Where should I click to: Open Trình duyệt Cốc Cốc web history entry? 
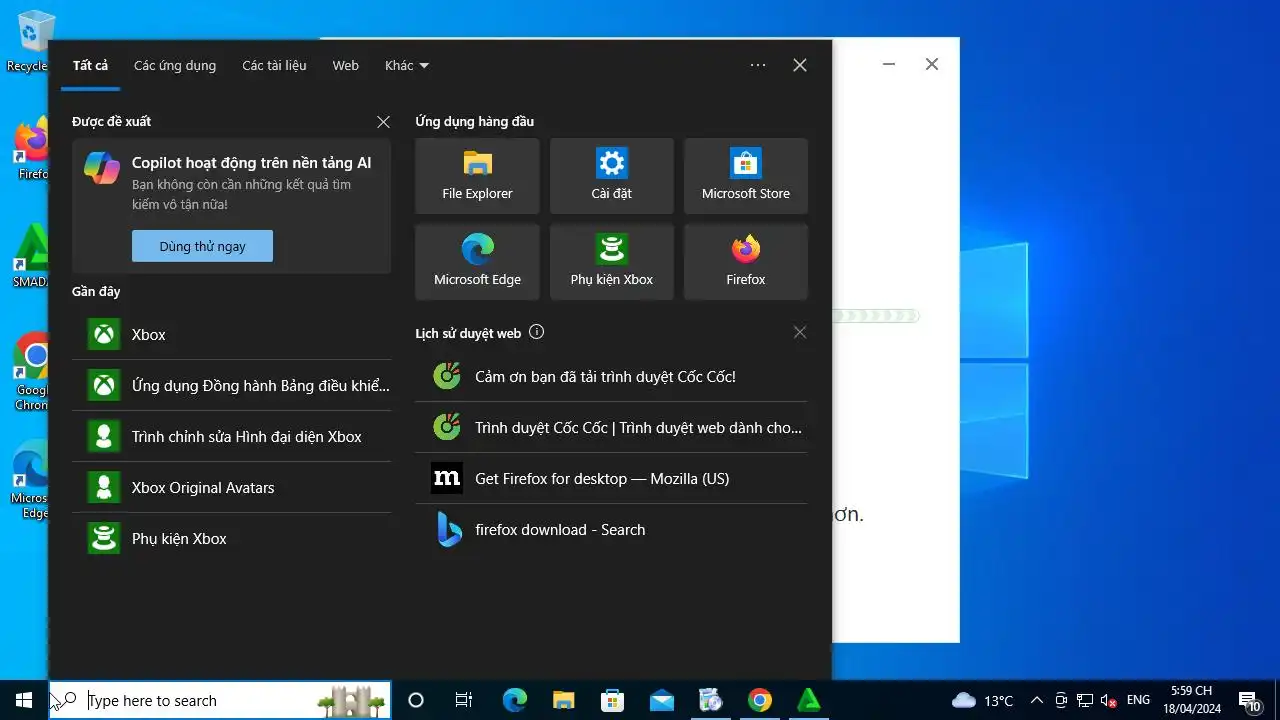coord(611,427)
